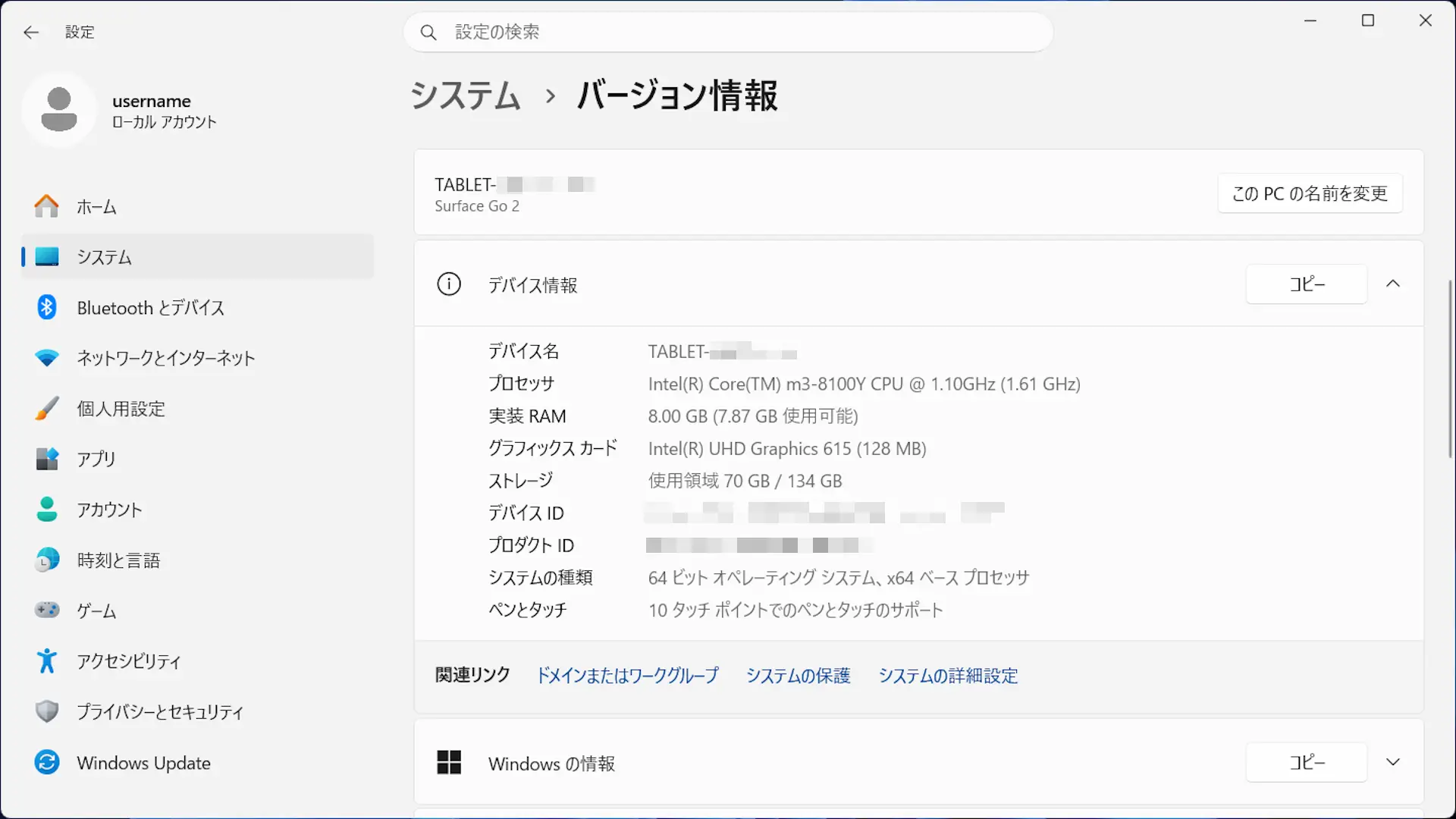Collapse the デバイス情報 section

click(x=1393, y=284)
